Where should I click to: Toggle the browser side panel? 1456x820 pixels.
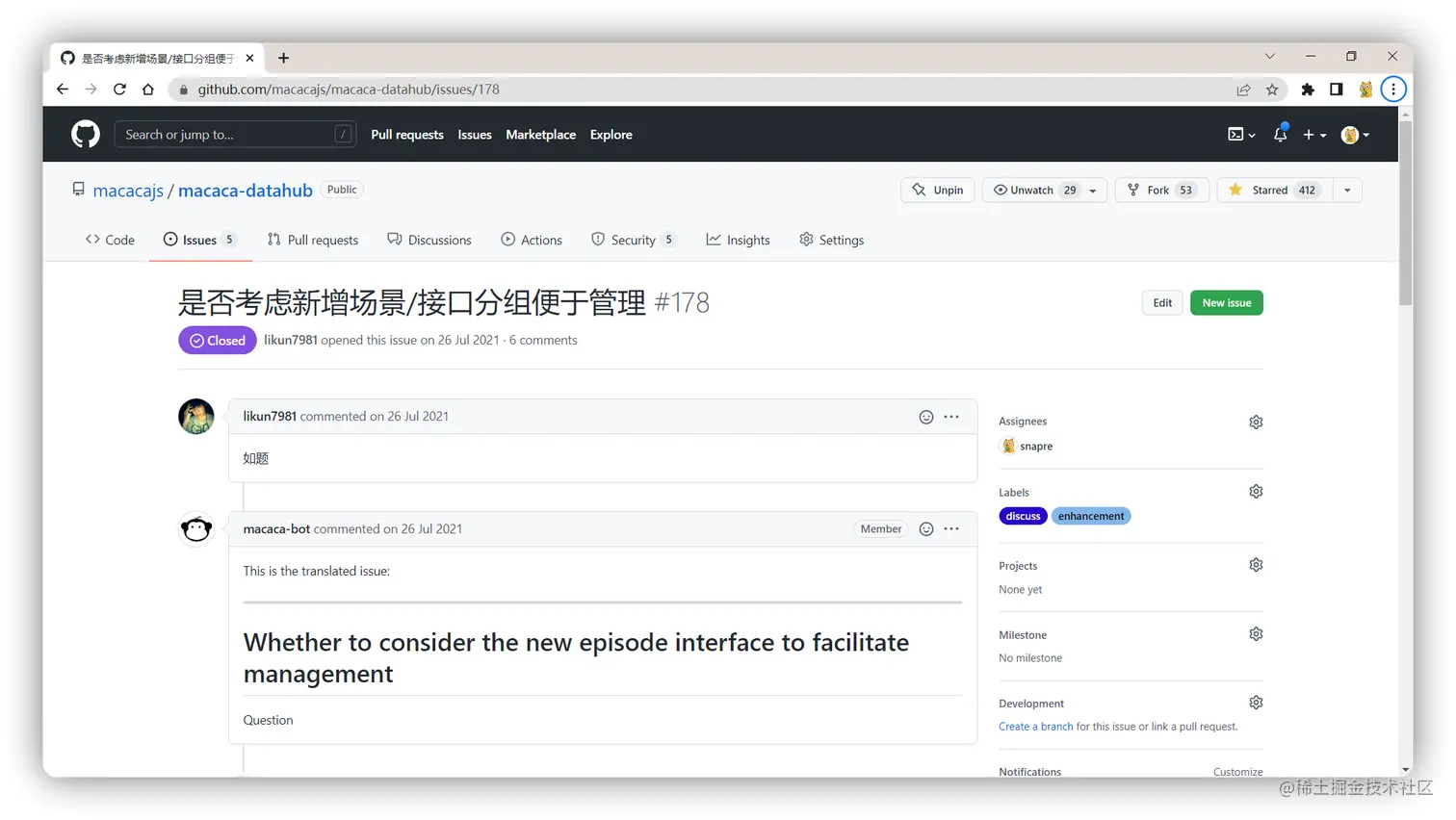tap(1337, 90)
